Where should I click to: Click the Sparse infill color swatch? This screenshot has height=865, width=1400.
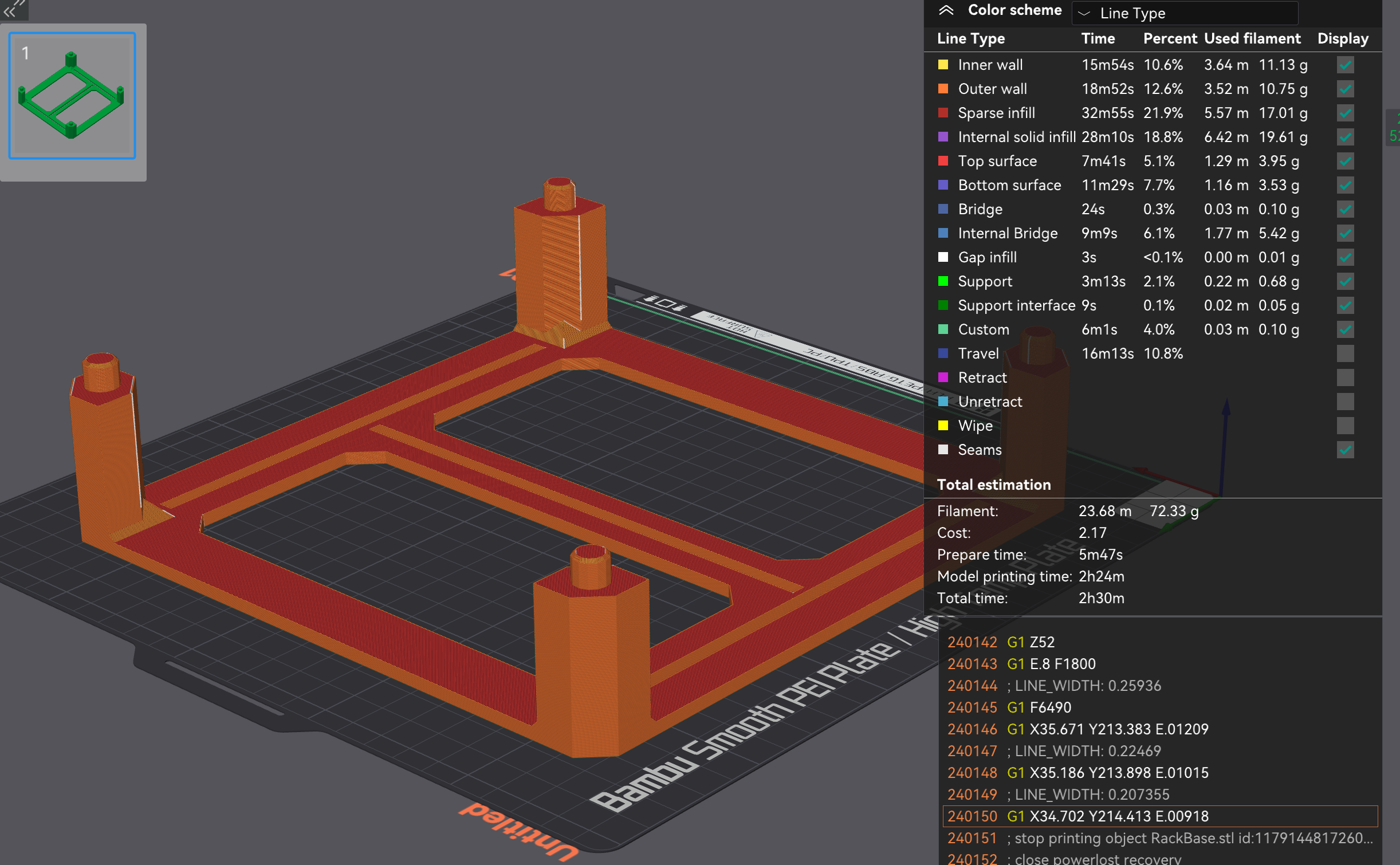[943, 113]
